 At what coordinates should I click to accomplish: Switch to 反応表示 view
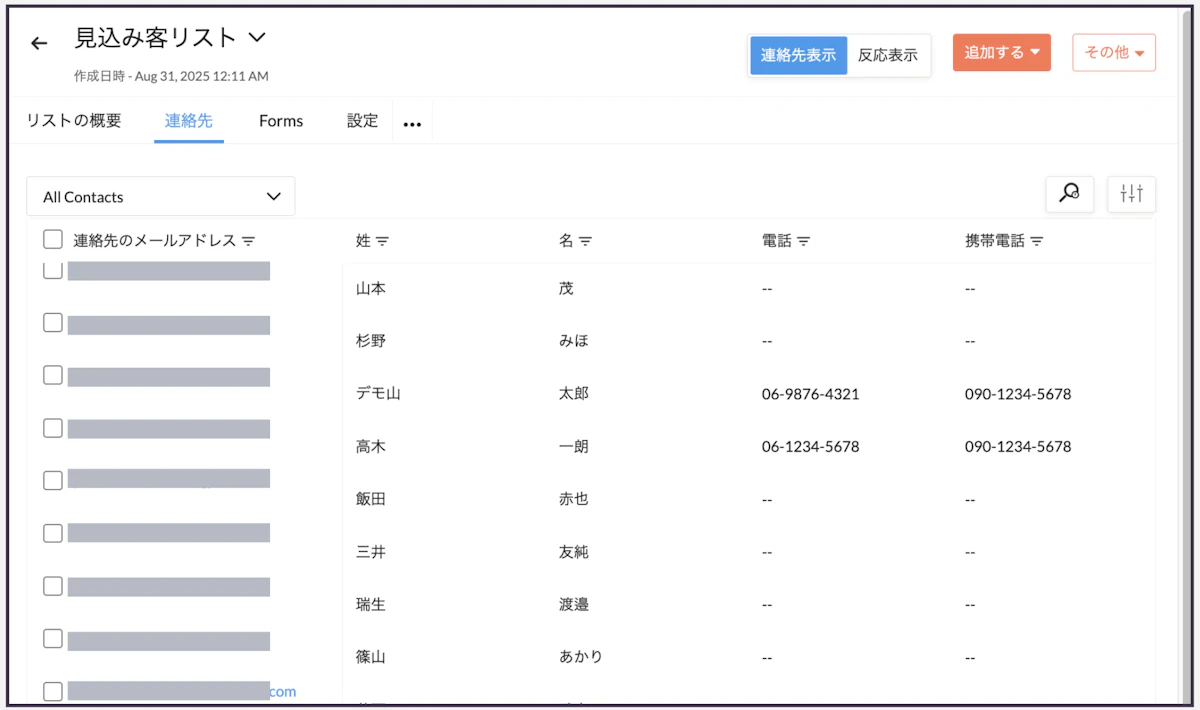point(888,55)
